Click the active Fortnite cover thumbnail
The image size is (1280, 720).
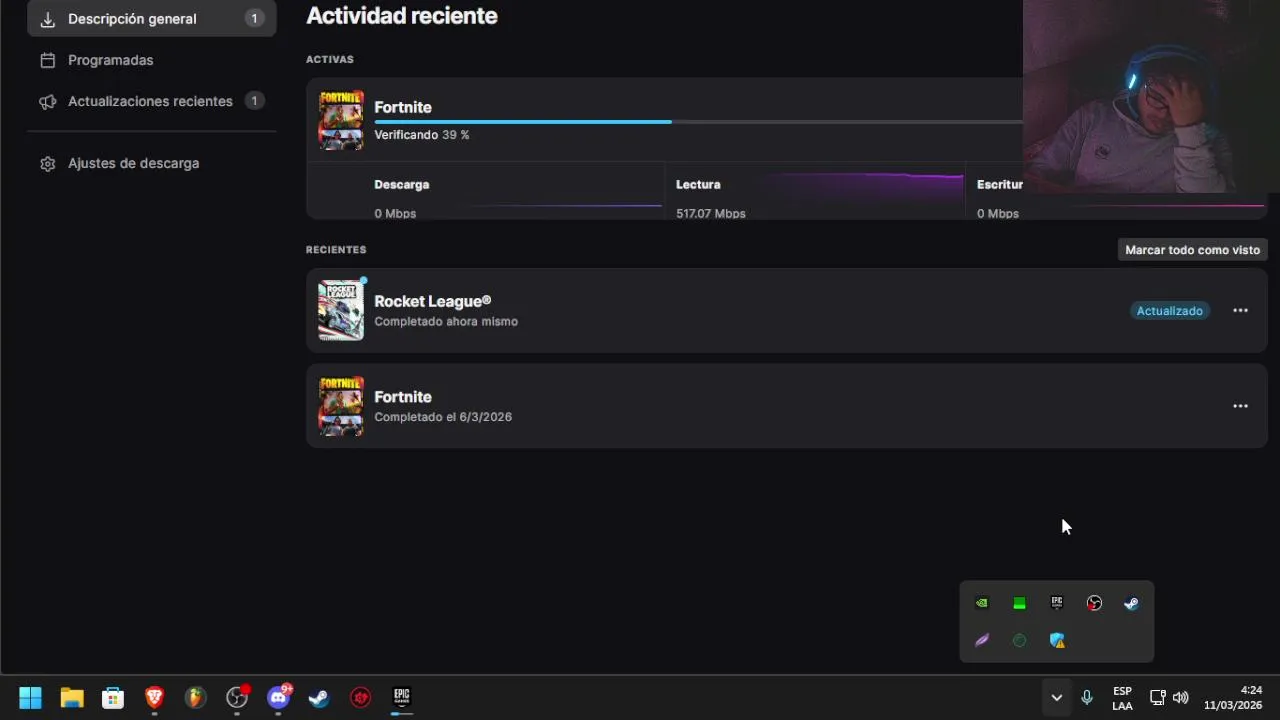click(341, 120)
